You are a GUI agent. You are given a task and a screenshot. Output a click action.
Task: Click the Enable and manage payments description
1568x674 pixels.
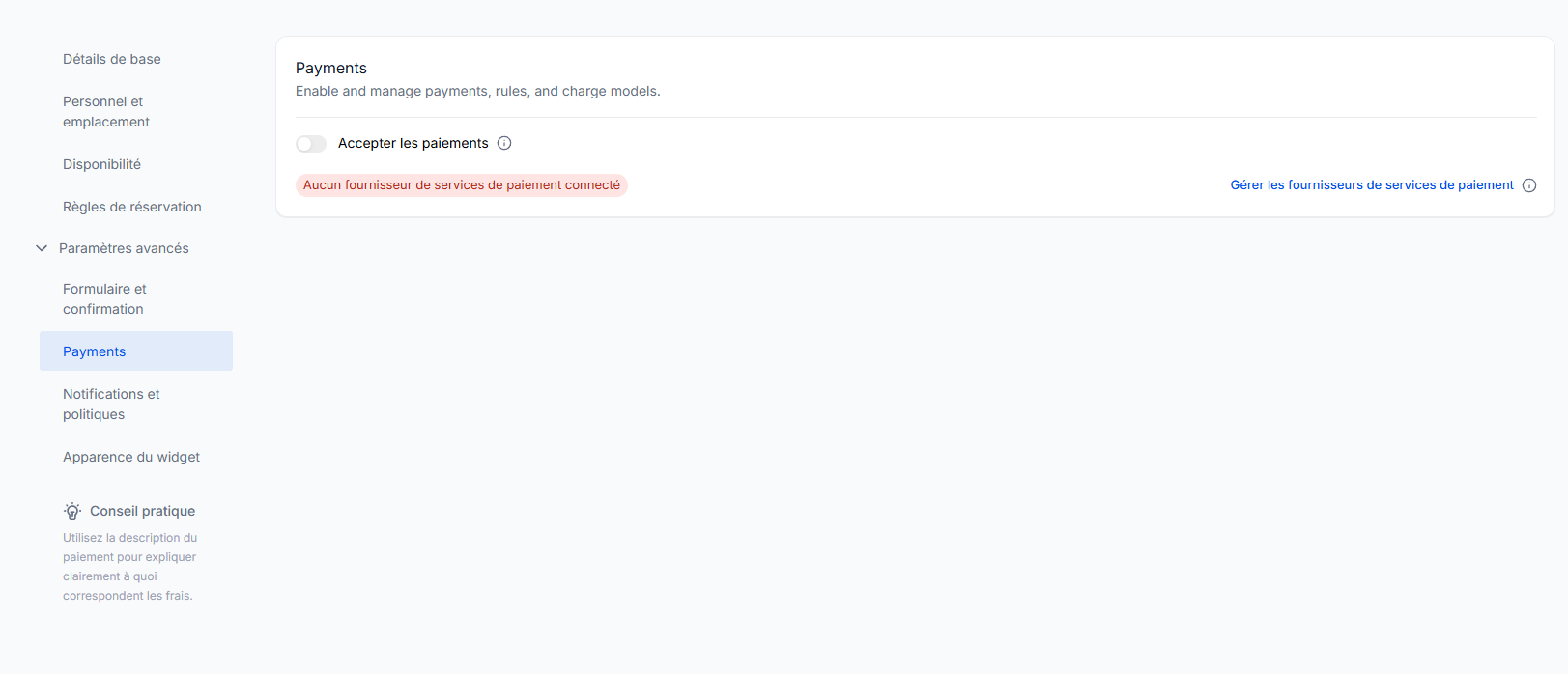pos(477,91)
